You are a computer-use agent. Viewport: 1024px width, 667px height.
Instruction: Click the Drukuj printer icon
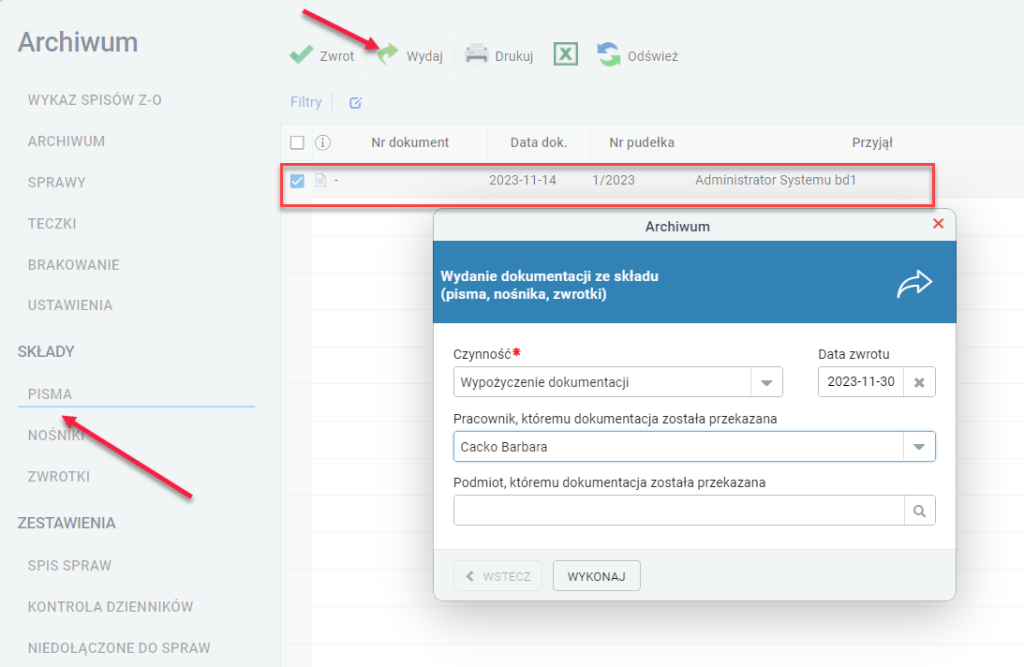pos(477,55)
